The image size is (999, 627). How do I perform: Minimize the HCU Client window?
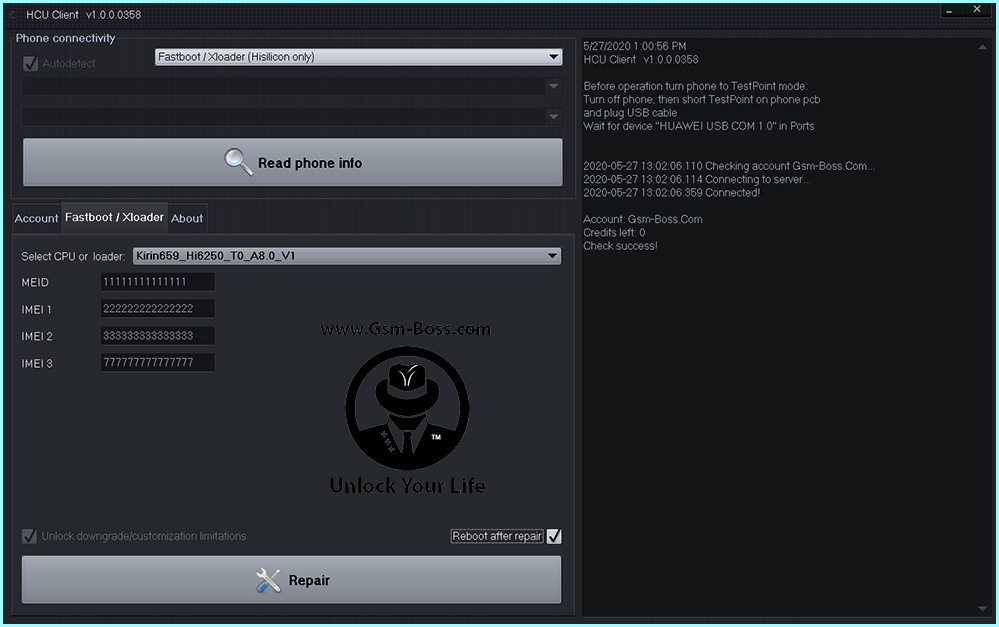pos(949,10)
